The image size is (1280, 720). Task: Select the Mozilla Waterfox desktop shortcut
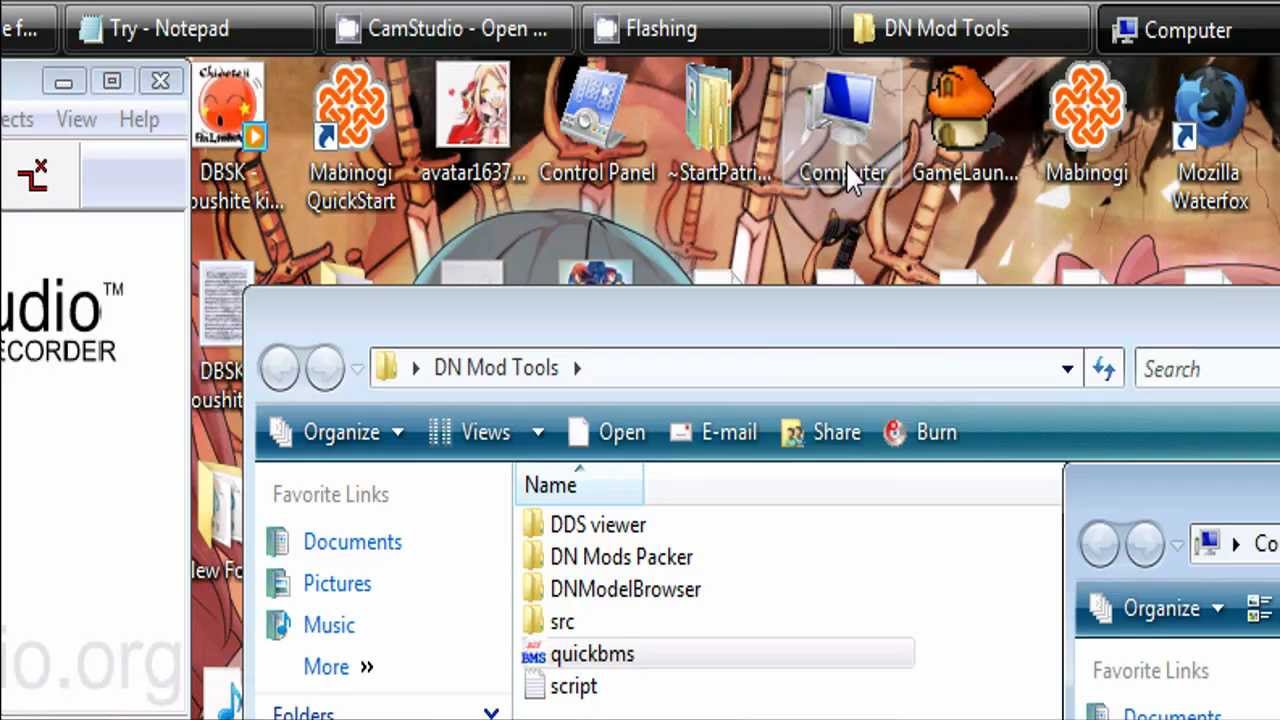pos(1210,138)
